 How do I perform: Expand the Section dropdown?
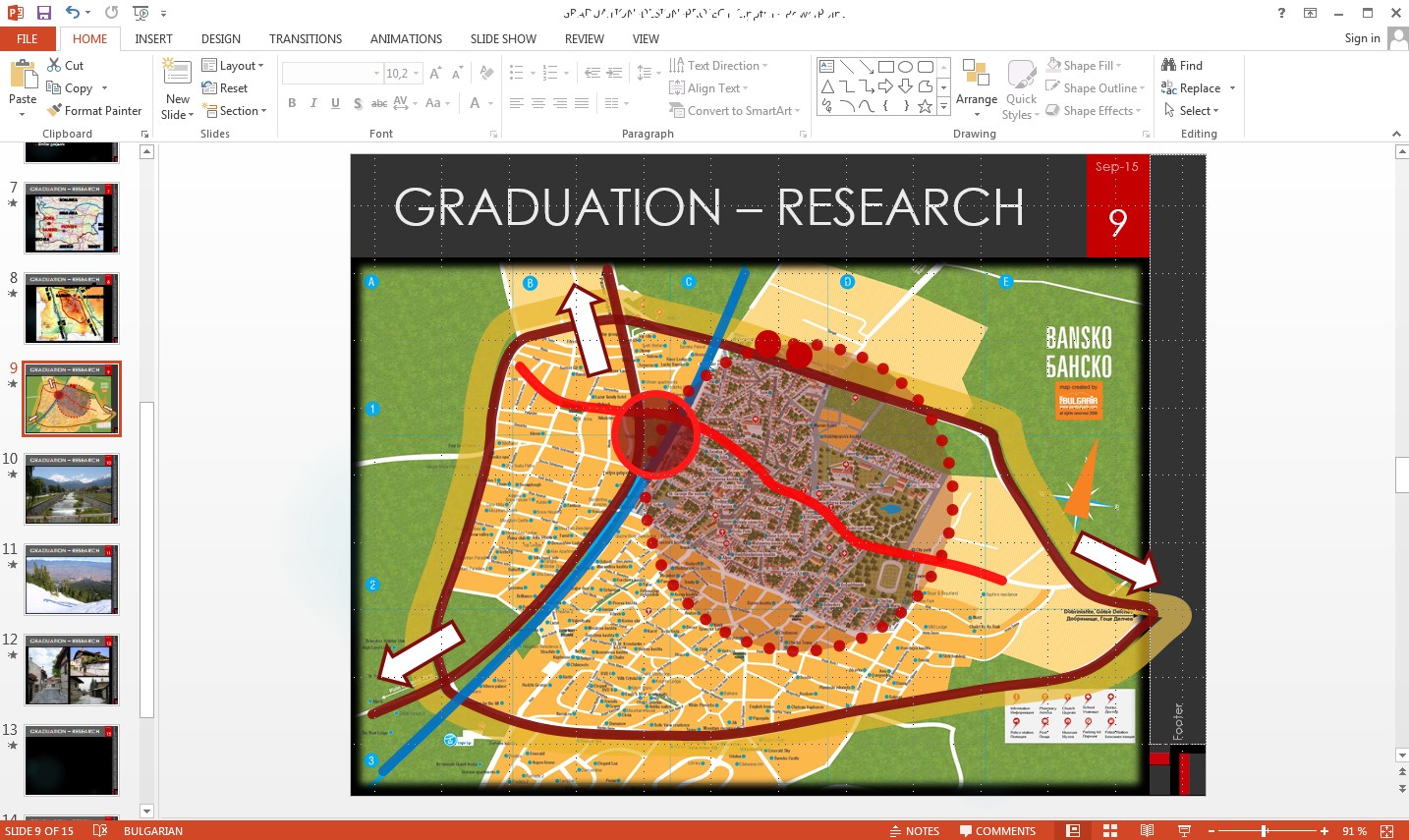click(x=234, y=111)
